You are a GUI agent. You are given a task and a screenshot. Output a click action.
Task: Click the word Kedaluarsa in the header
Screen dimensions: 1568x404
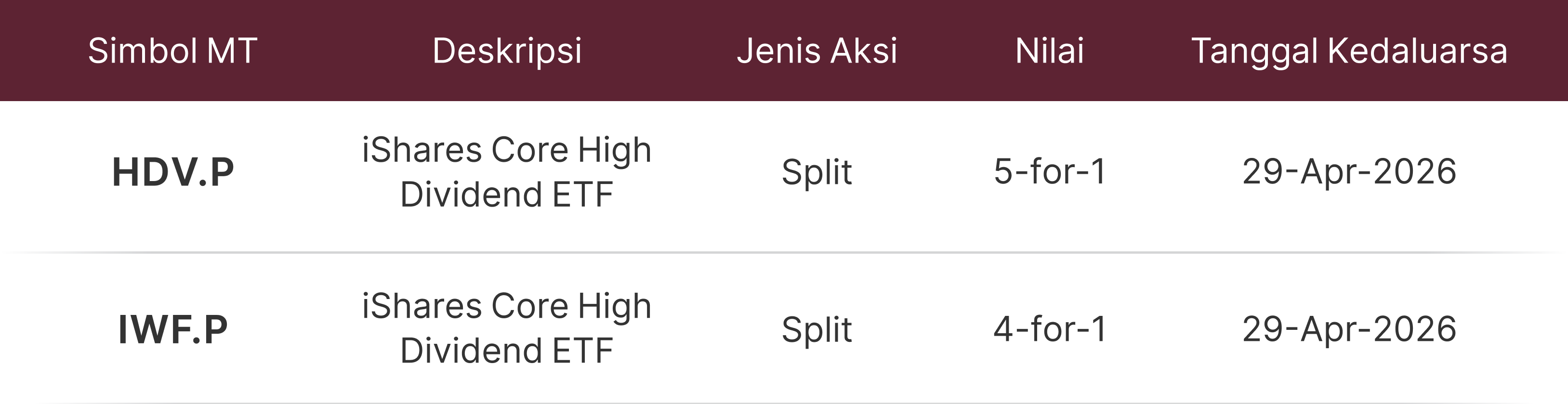[x=1417, y=51]
